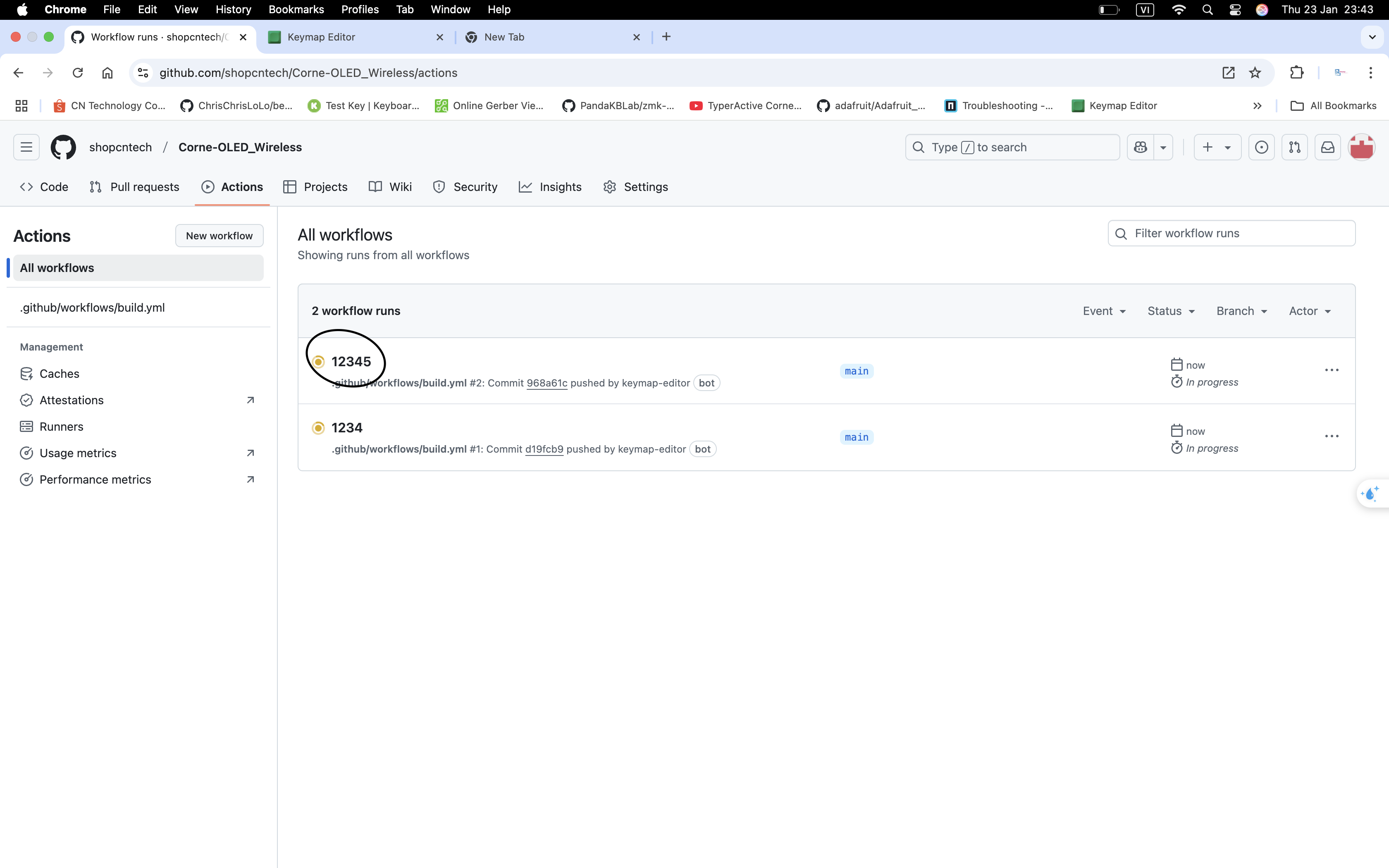This screenshot has width=1389, height=868.
Task: Open macOS Spotlight search icon
Action: point(1208,10)
